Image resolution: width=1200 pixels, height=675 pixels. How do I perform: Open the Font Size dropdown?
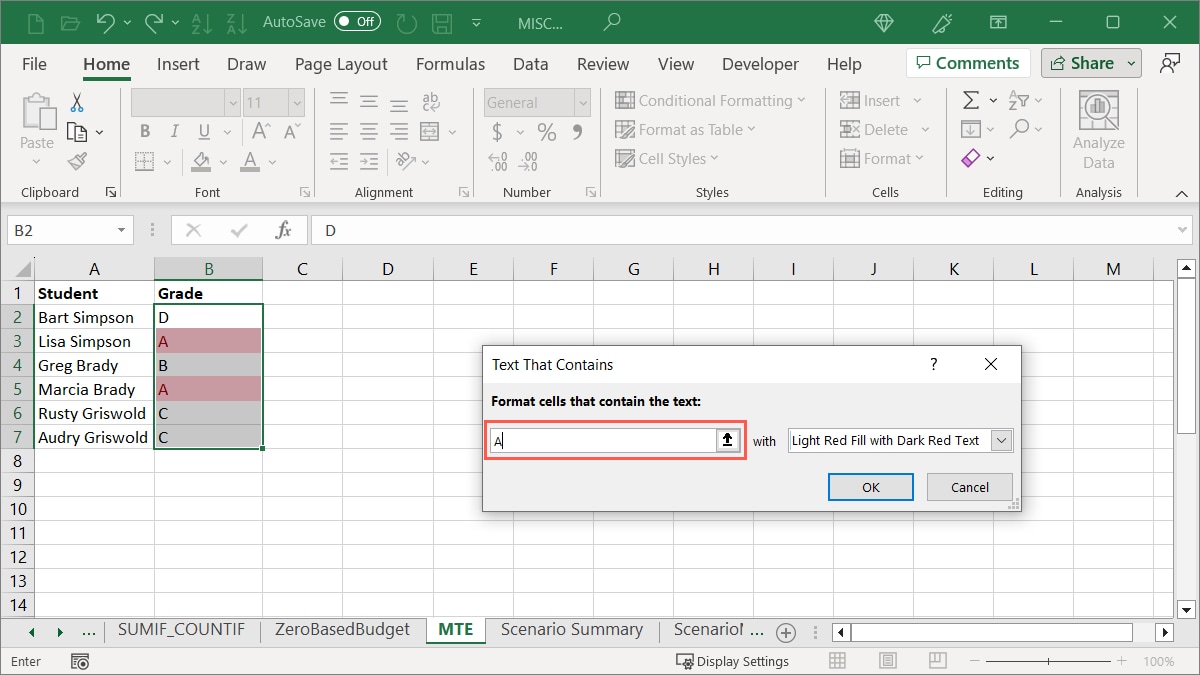point(296,102)
